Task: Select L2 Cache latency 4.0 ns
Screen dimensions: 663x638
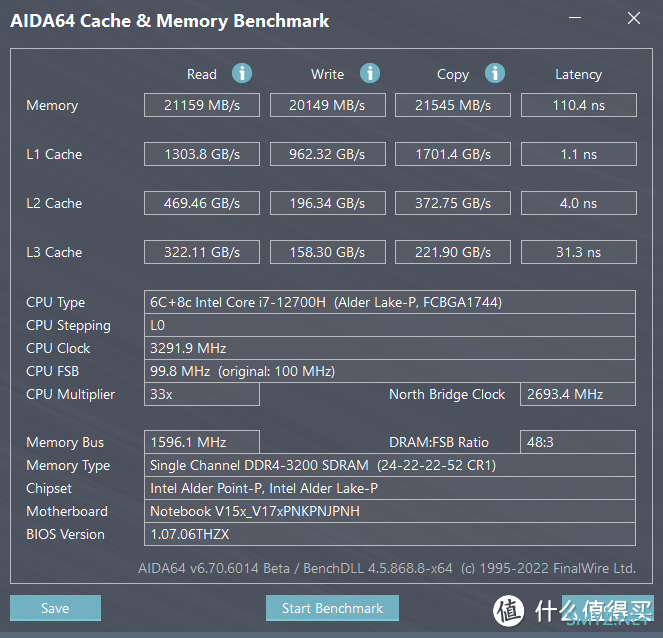Action: coord(578,203)
